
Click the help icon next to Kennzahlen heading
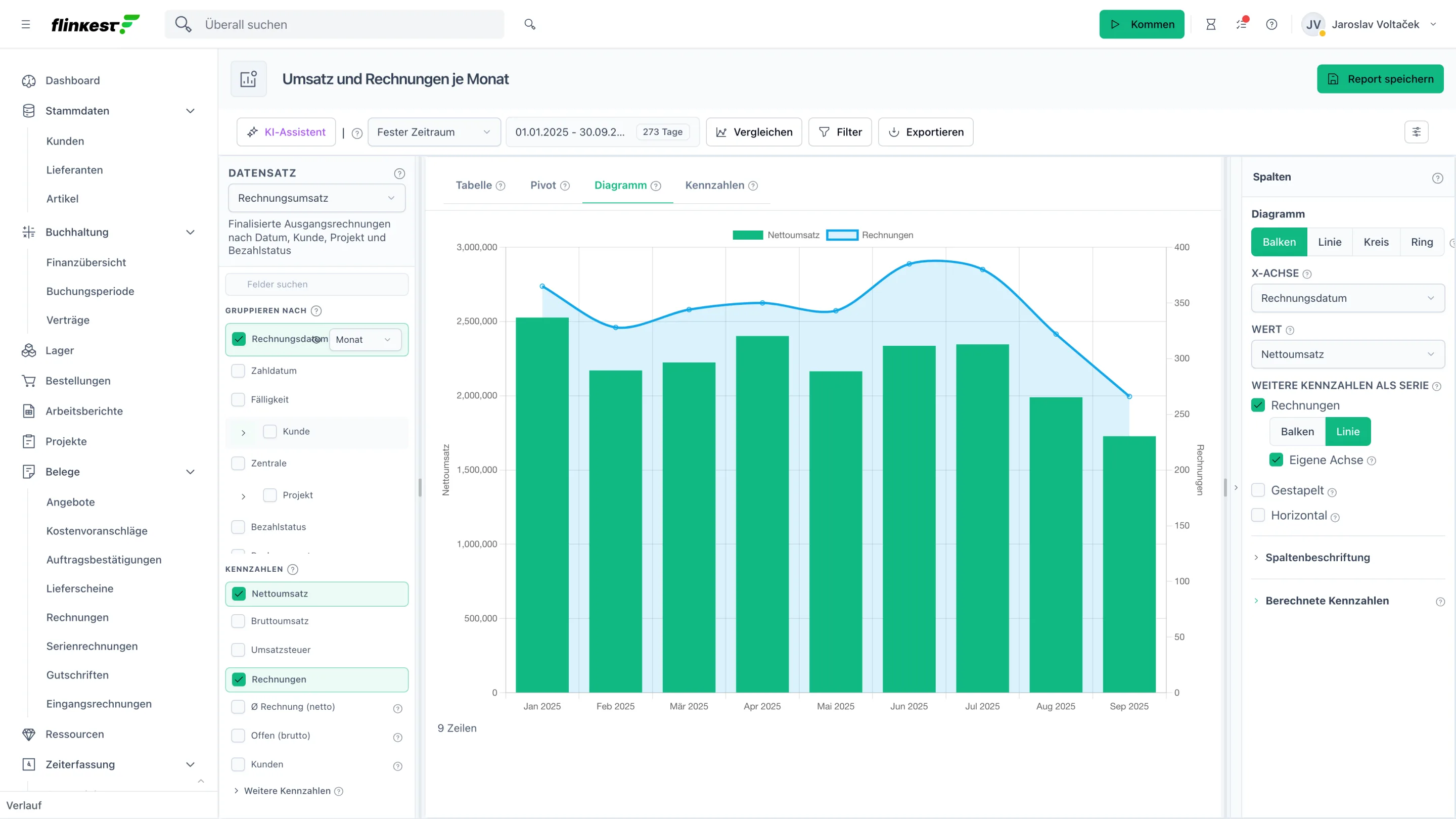[x=293, y=569]
